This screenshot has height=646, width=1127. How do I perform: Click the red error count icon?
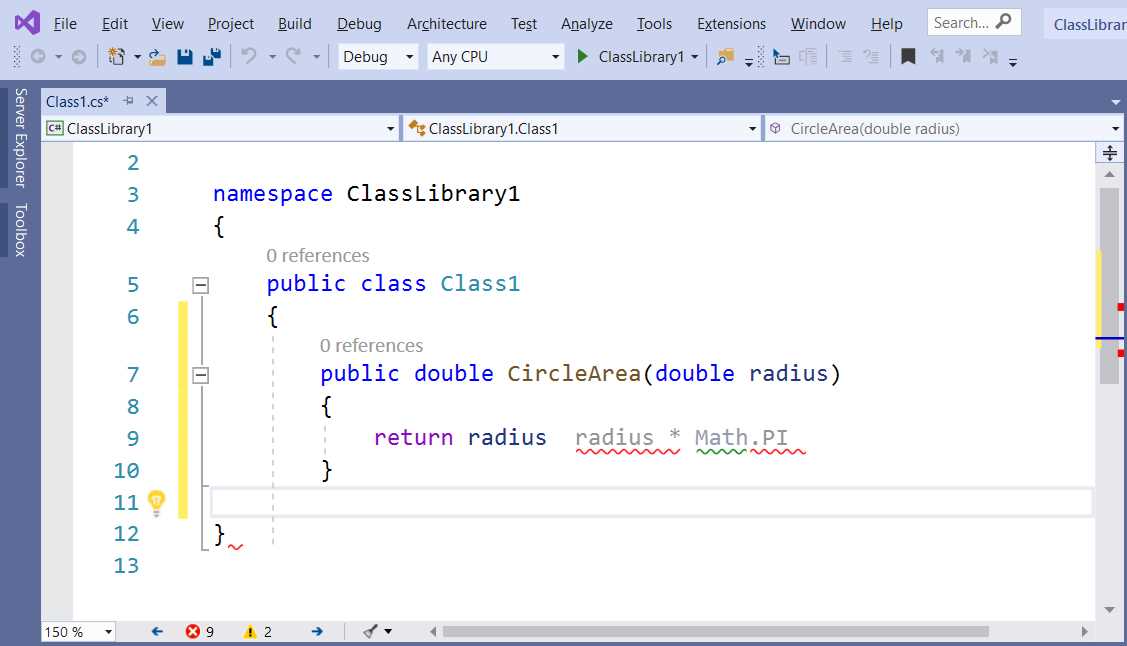(193, 632)
